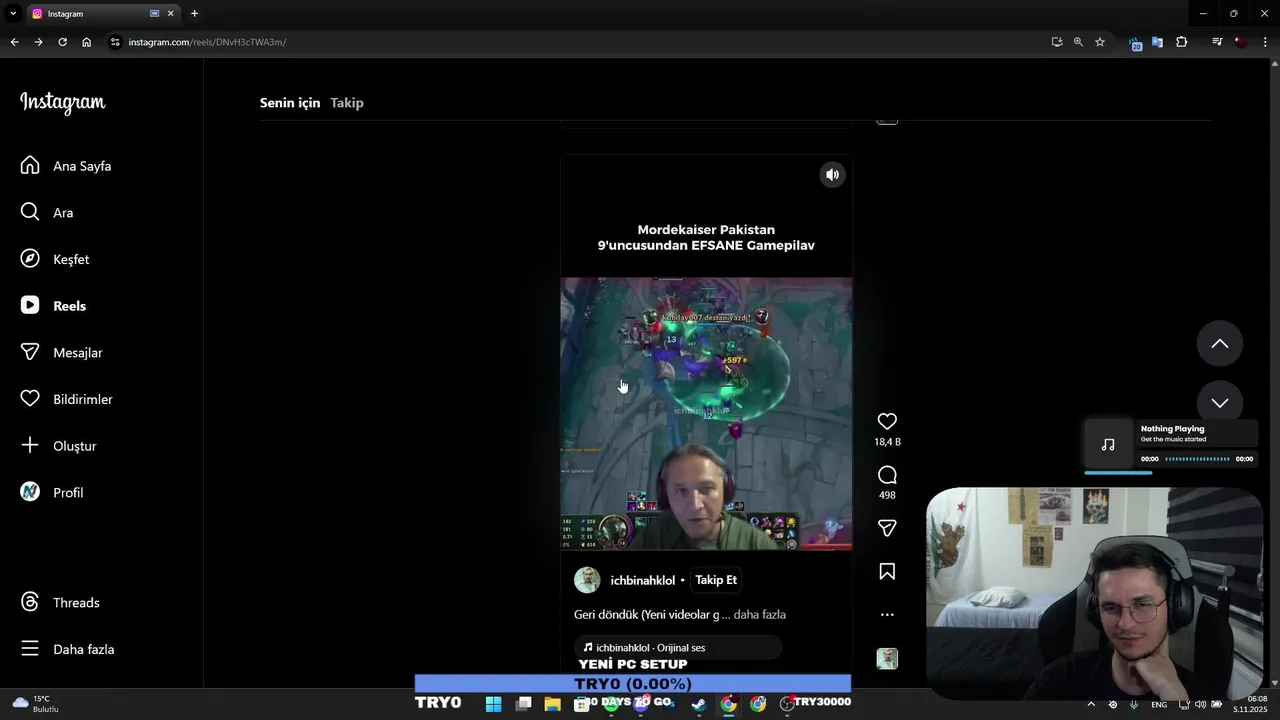
Task: Open media control music-list icon
Action: tap(1217, 42)
